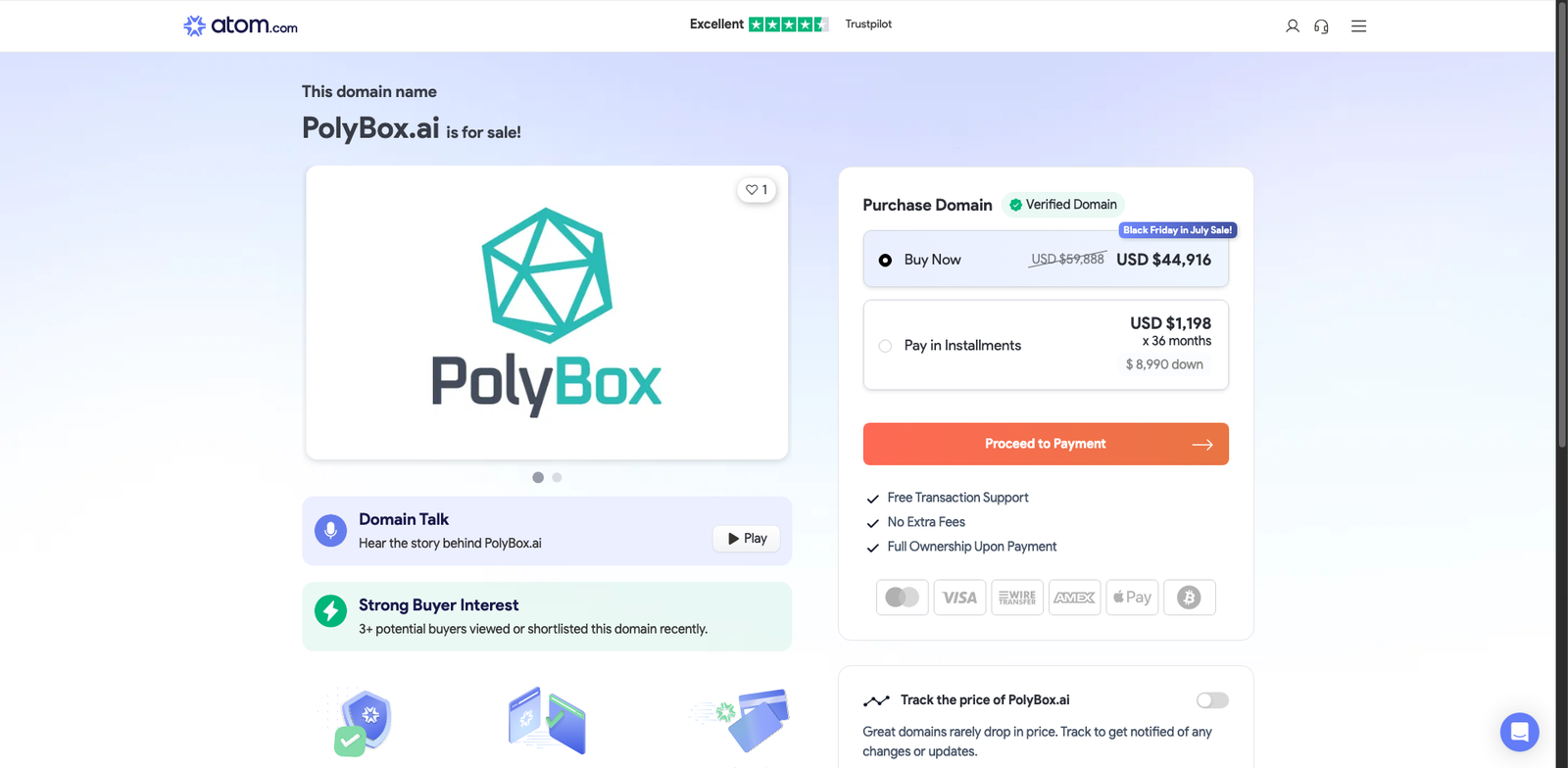Click the struck-through "USD $59,888" price

pyautogui.click(x=1067, y=260)
